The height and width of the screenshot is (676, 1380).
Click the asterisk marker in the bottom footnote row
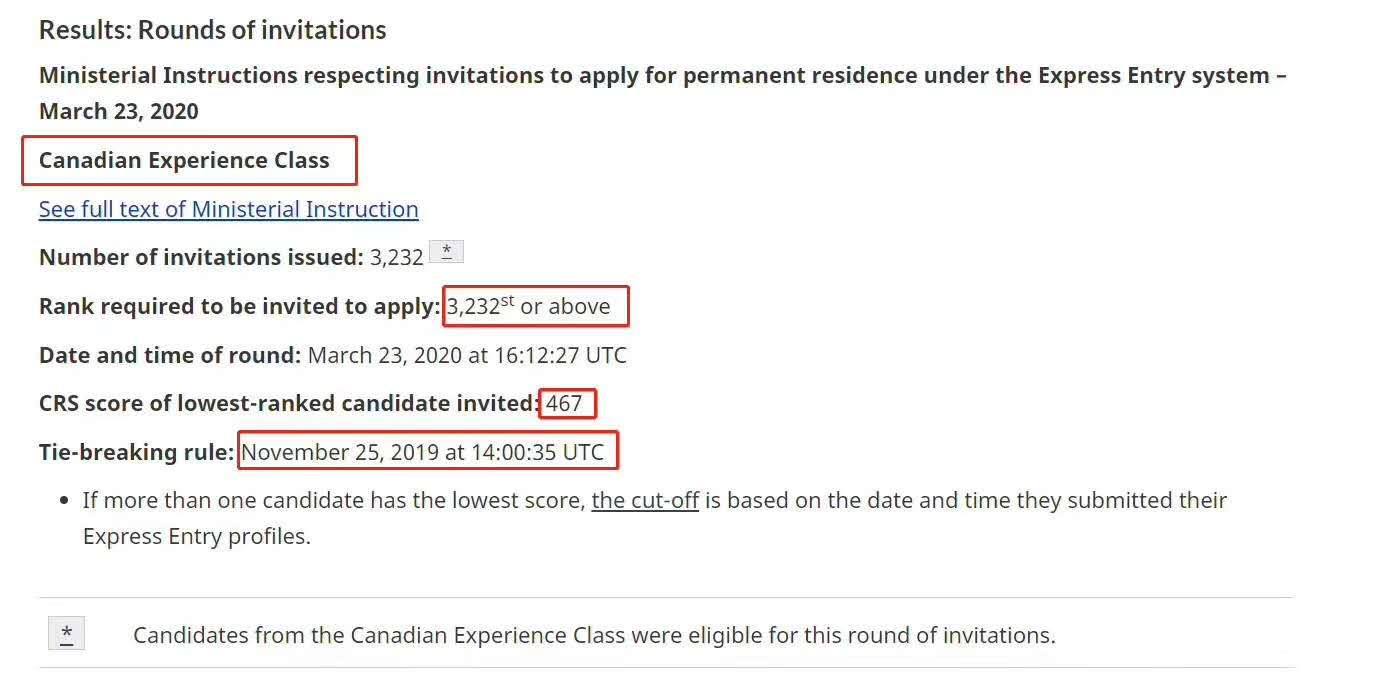(x=66, y=633)
